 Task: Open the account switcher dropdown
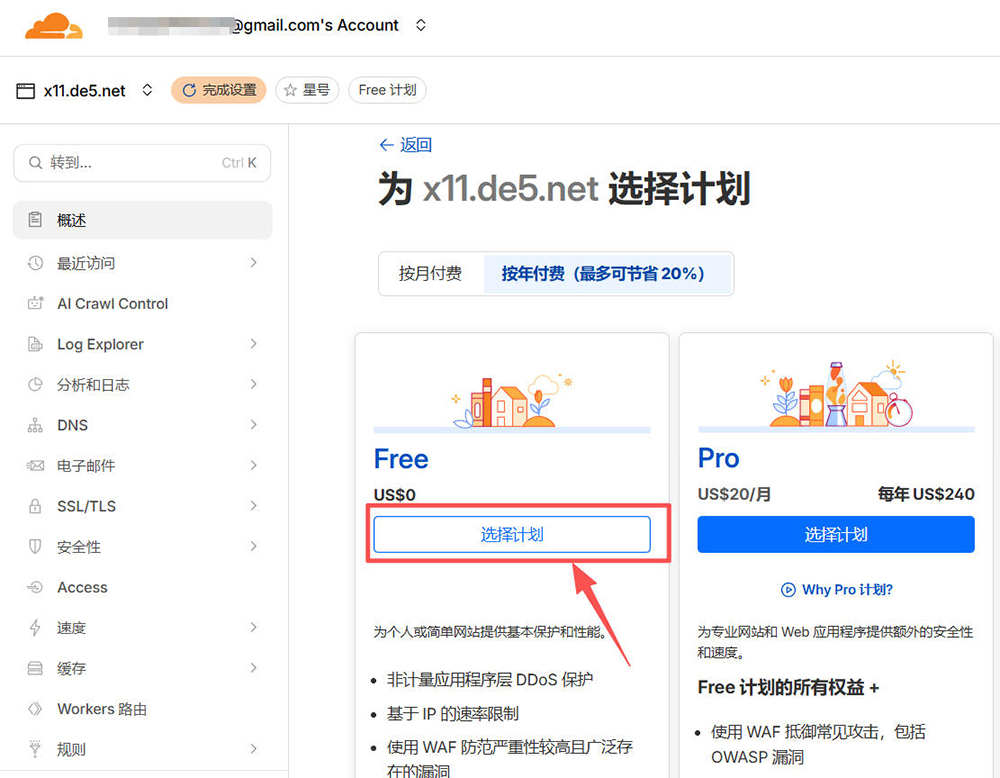click(421, 26)
